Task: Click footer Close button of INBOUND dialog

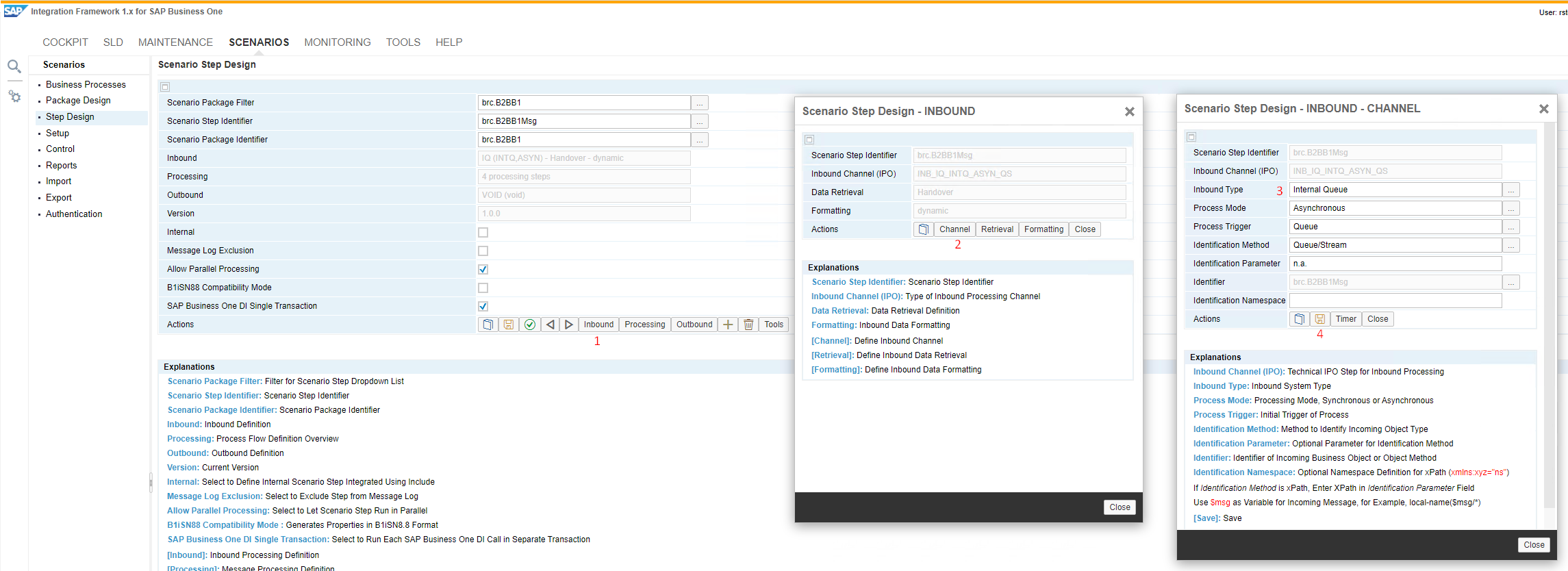Action: coord(1120,507)
